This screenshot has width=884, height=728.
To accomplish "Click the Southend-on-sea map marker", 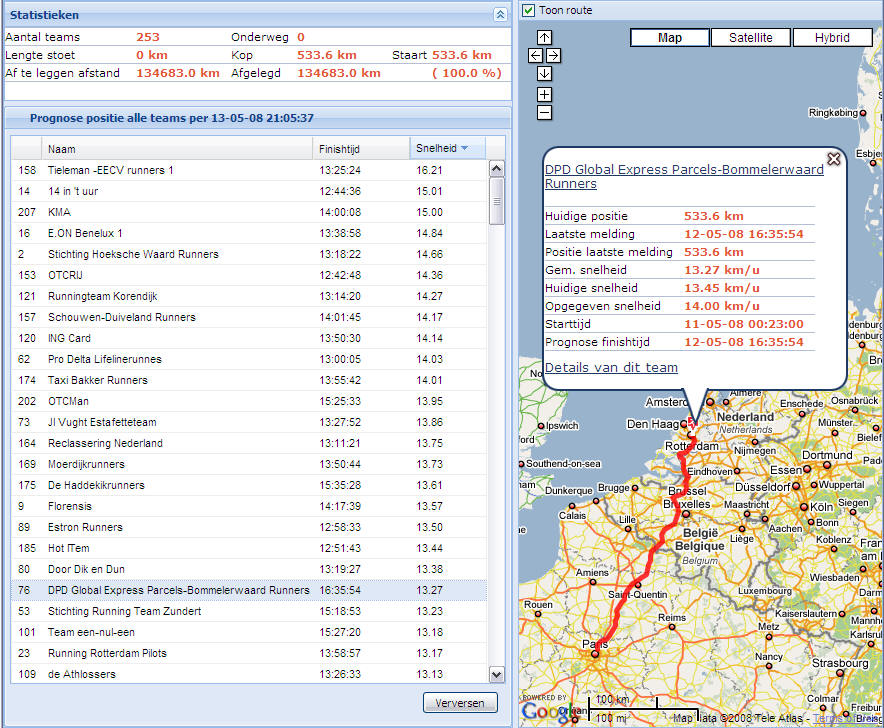I will [521, 464].
